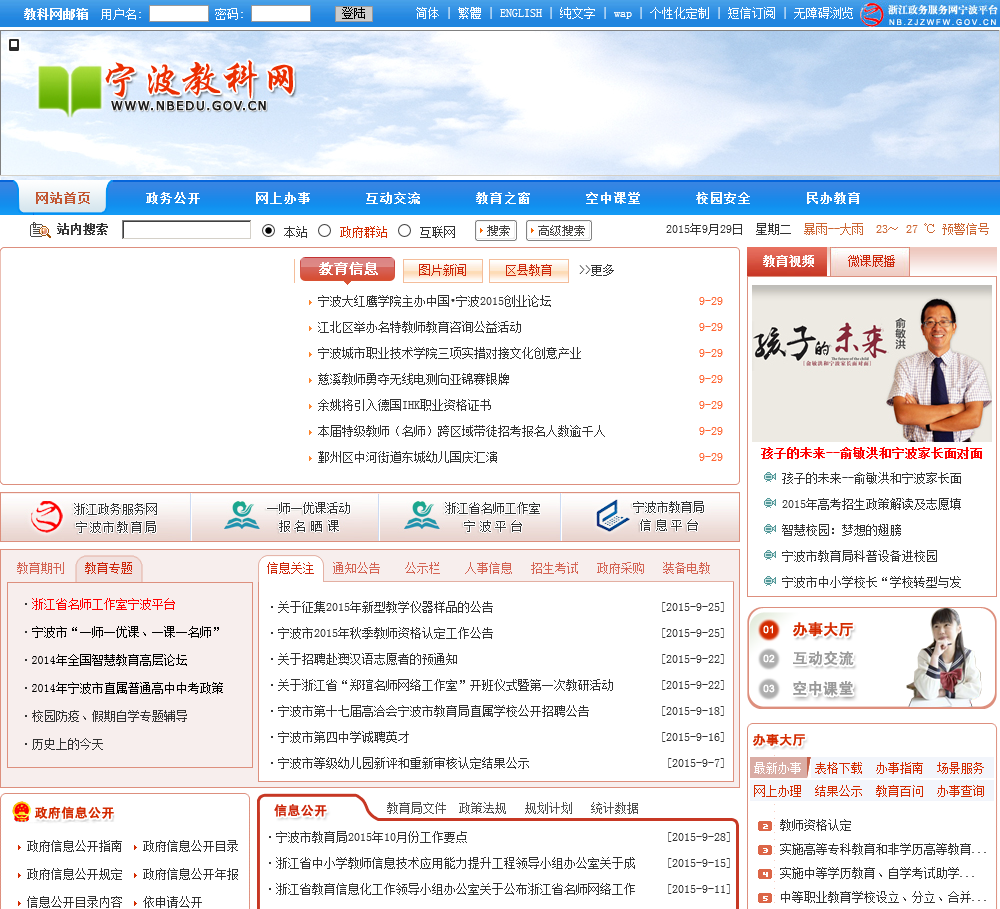Open the 招生考试 tab
The height and width of the screenshot is (909, 1000).
pyautogui.click(x=554, y=568)
